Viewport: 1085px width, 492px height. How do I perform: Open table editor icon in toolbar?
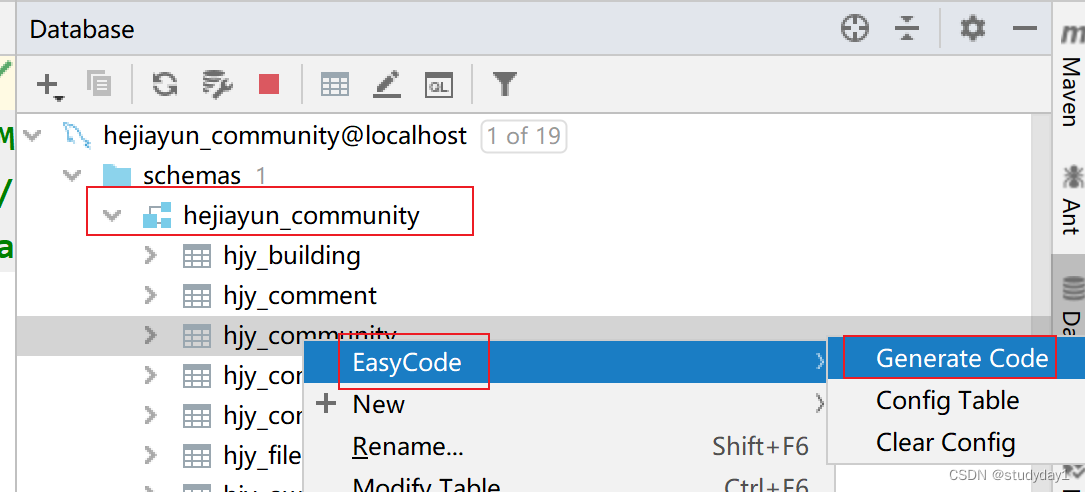[335, 85]
